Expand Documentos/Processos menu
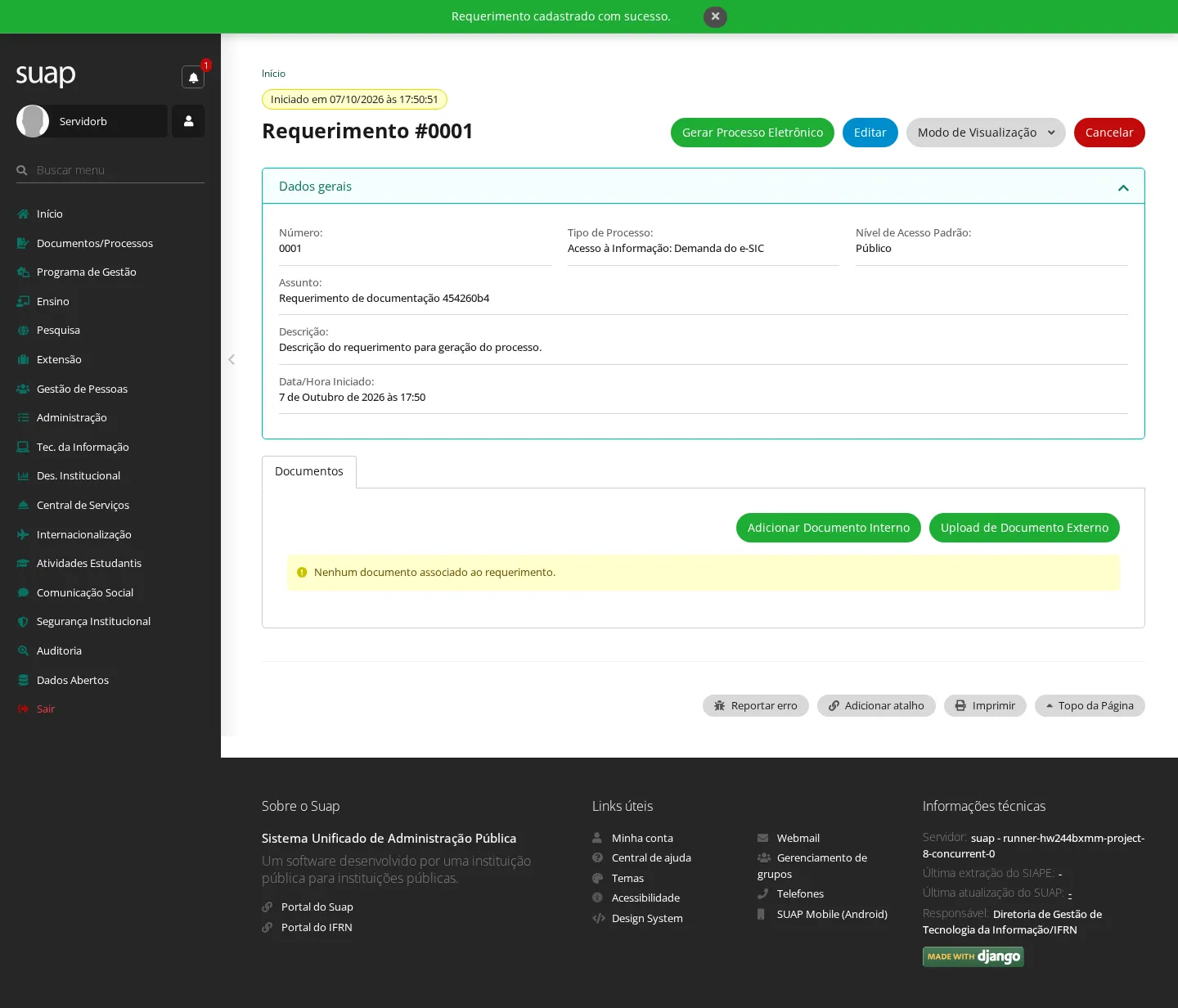The height and width of the screenshot is (1008, 1178). click(95, 243)
